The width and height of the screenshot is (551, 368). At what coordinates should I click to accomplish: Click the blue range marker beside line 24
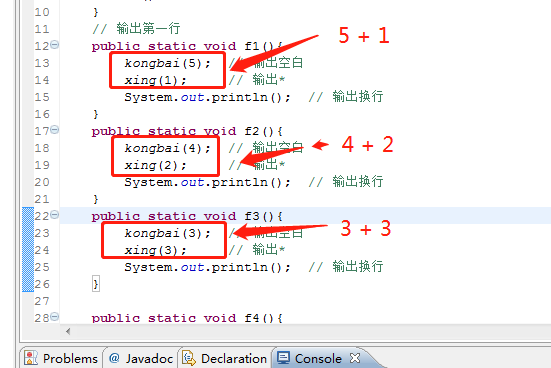(x=28, y=250)
